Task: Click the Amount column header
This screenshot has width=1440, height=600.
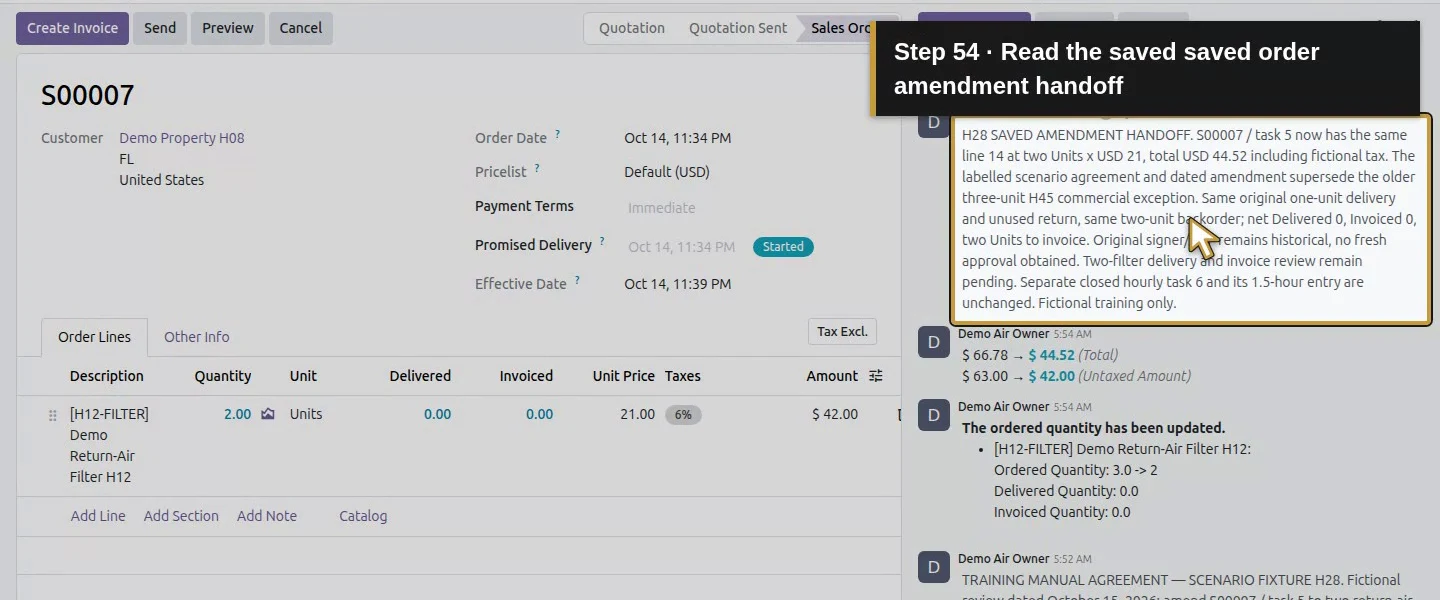Action: pos(832,376)
